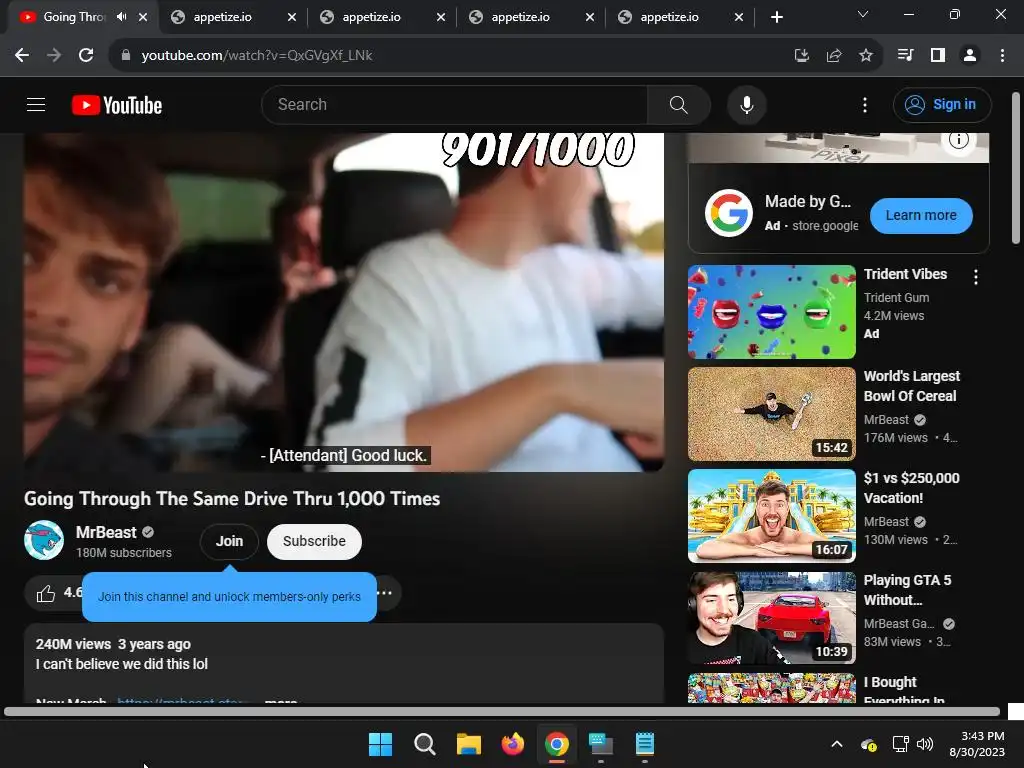The height and width of the screenshot is (768, 1024).
Task: Open a new tab
Action: coord(776,17)
